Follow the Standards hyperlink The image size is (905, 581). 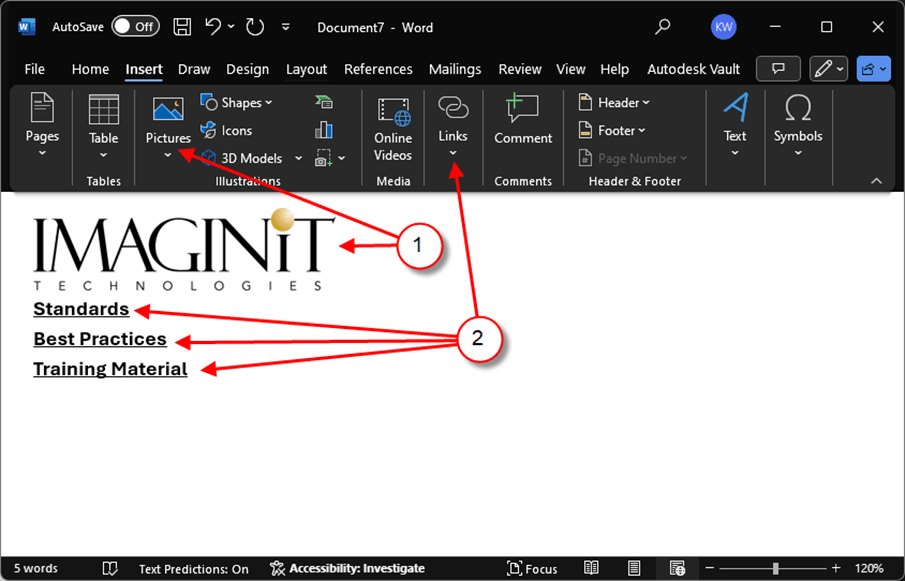[x=81, y=309]
